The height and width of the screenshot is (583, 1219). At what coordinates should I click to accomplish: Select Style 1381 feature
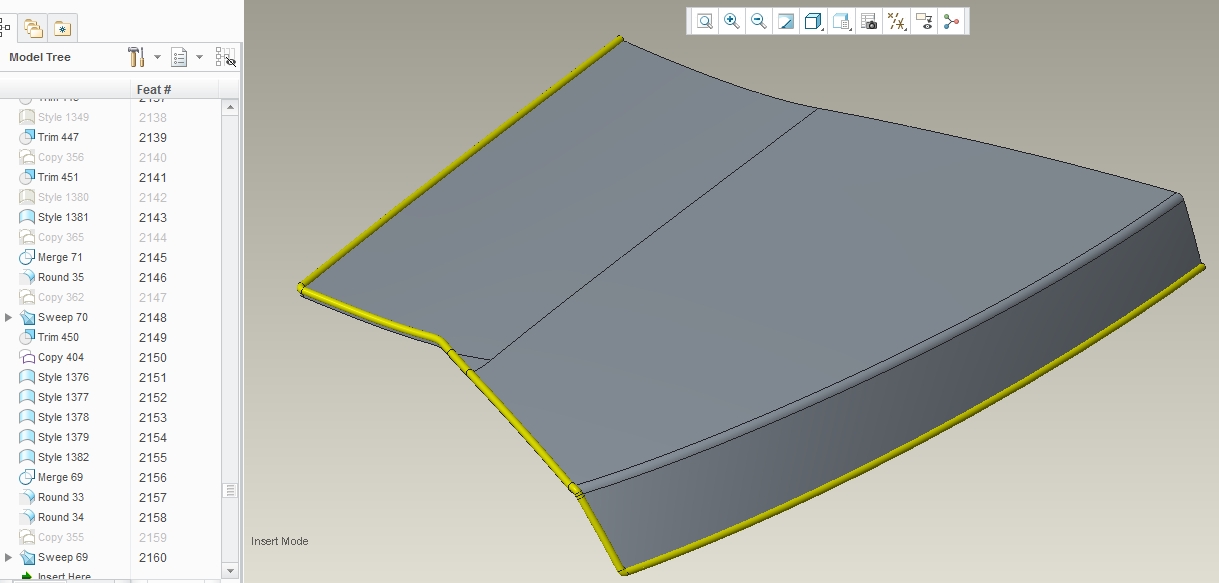63,217
